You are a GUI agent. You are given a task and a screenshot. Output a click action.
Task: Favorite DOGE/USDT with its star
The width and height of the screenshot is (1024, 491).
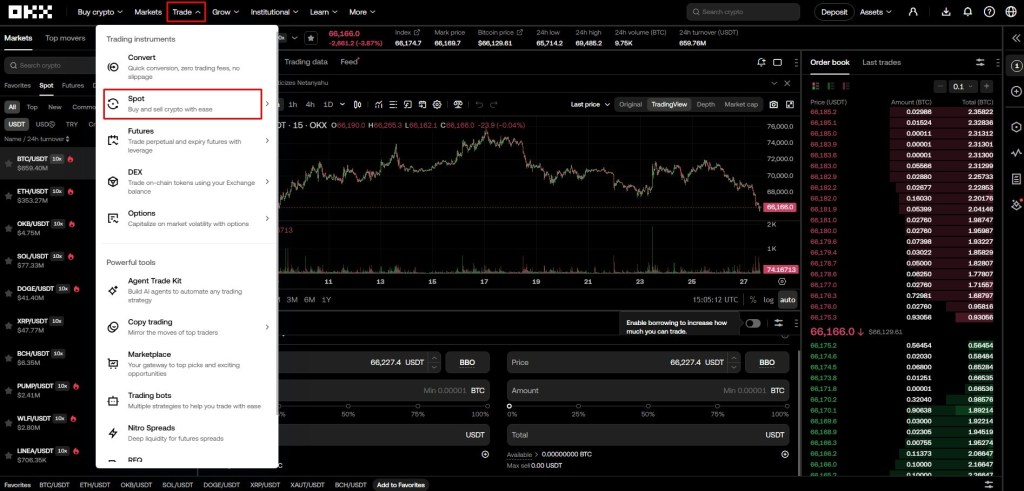click(x=8, y=293)
